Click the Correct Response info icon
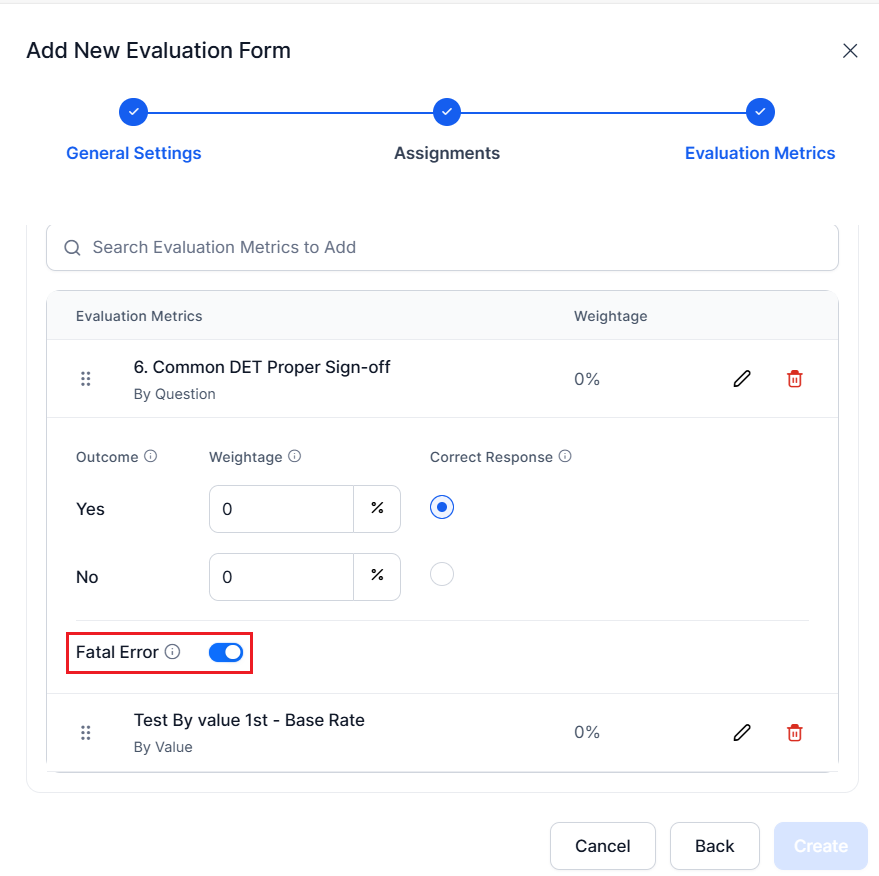 pos(565,456)
